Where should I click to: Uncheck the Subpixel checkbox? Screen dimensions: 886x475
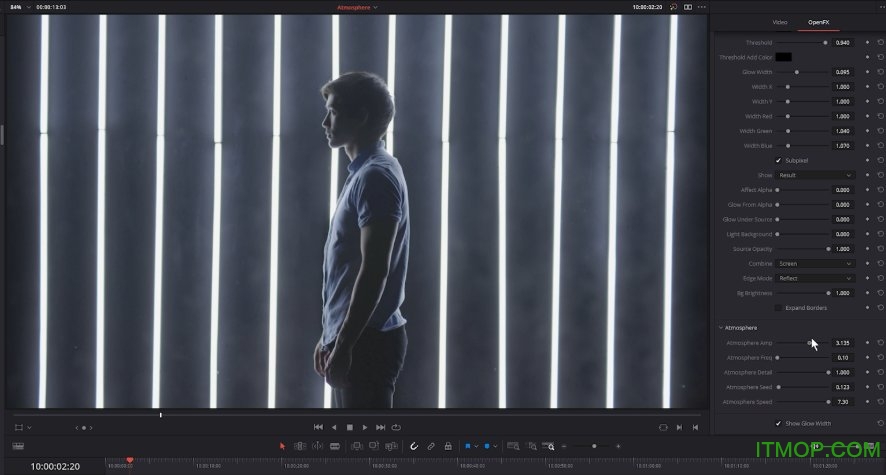pos(779,160)
